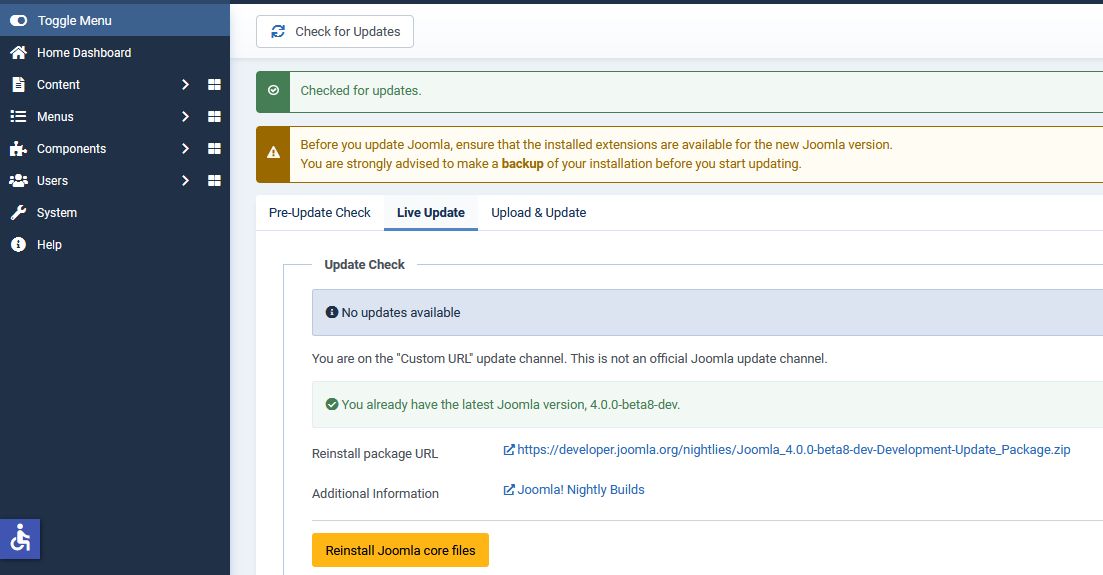
Task: Click the Help info icon
Action: [x=18, y=245]
